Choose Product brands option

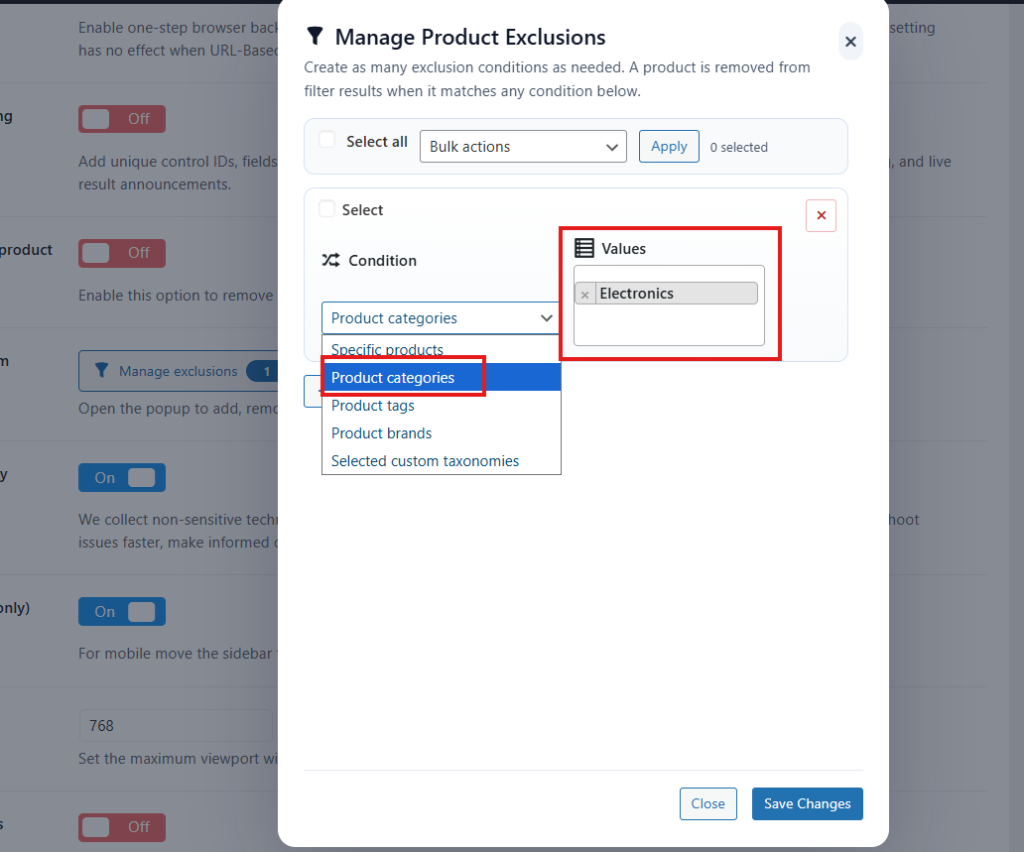(x=382, y=433)
